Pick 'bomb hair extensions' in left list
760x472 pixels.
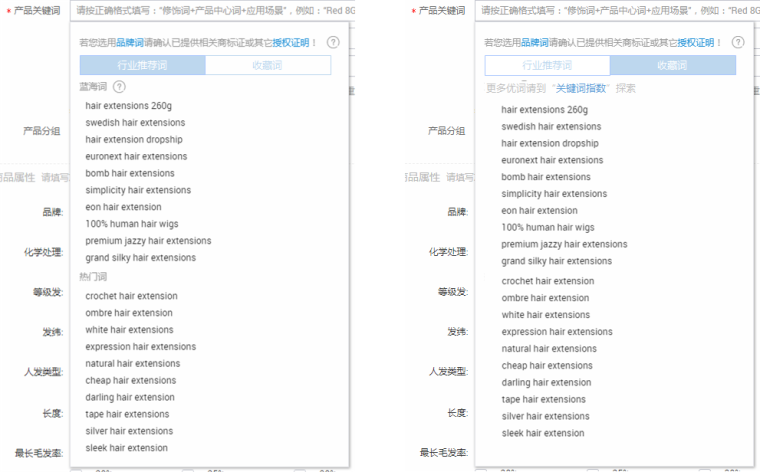tap(130, 173)
